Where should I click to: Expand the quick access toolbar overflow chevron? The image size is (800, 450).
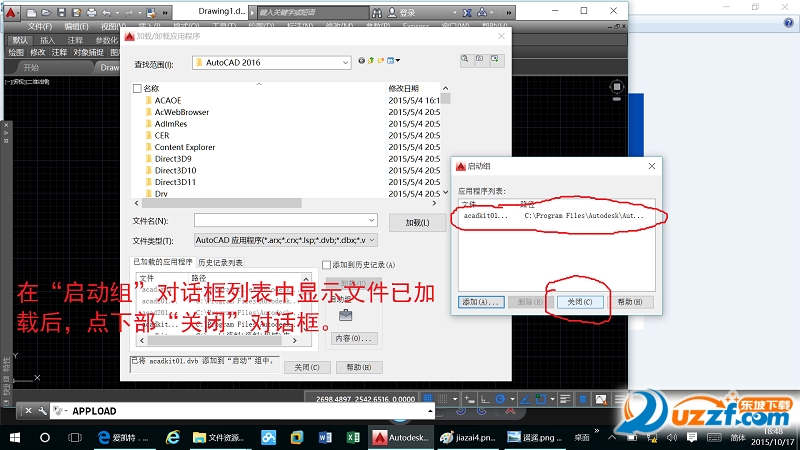tap(165, 13)
